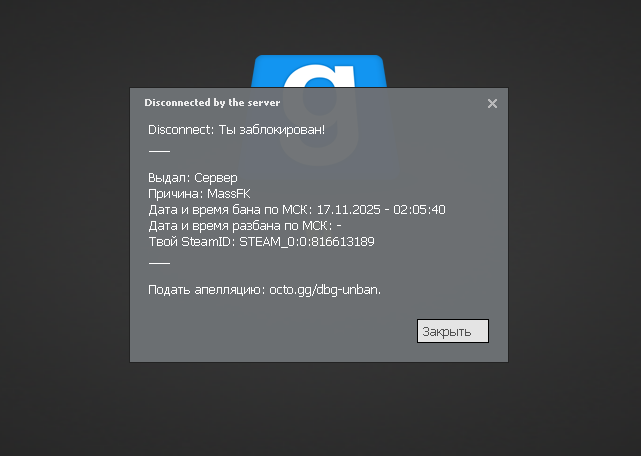Click the 'Причина' label
The height and width of the screenshot is (456, 641).
pos(174,193)
